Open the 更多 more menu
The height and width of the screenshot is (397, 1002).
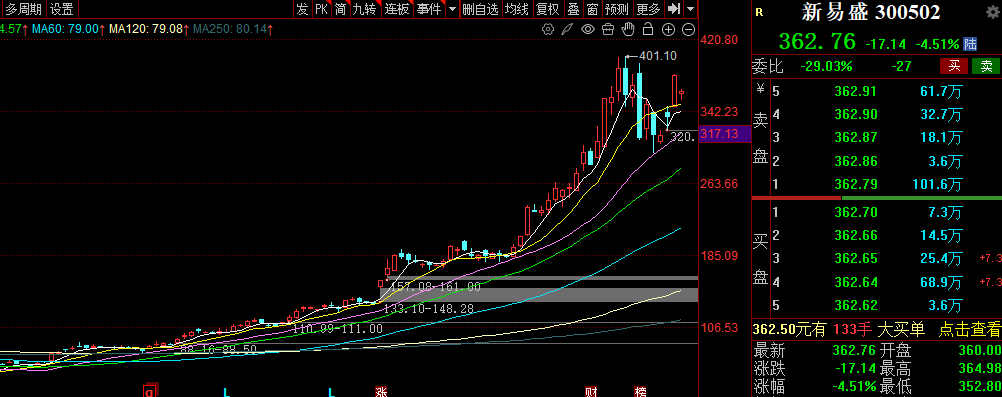coord(648,9)
